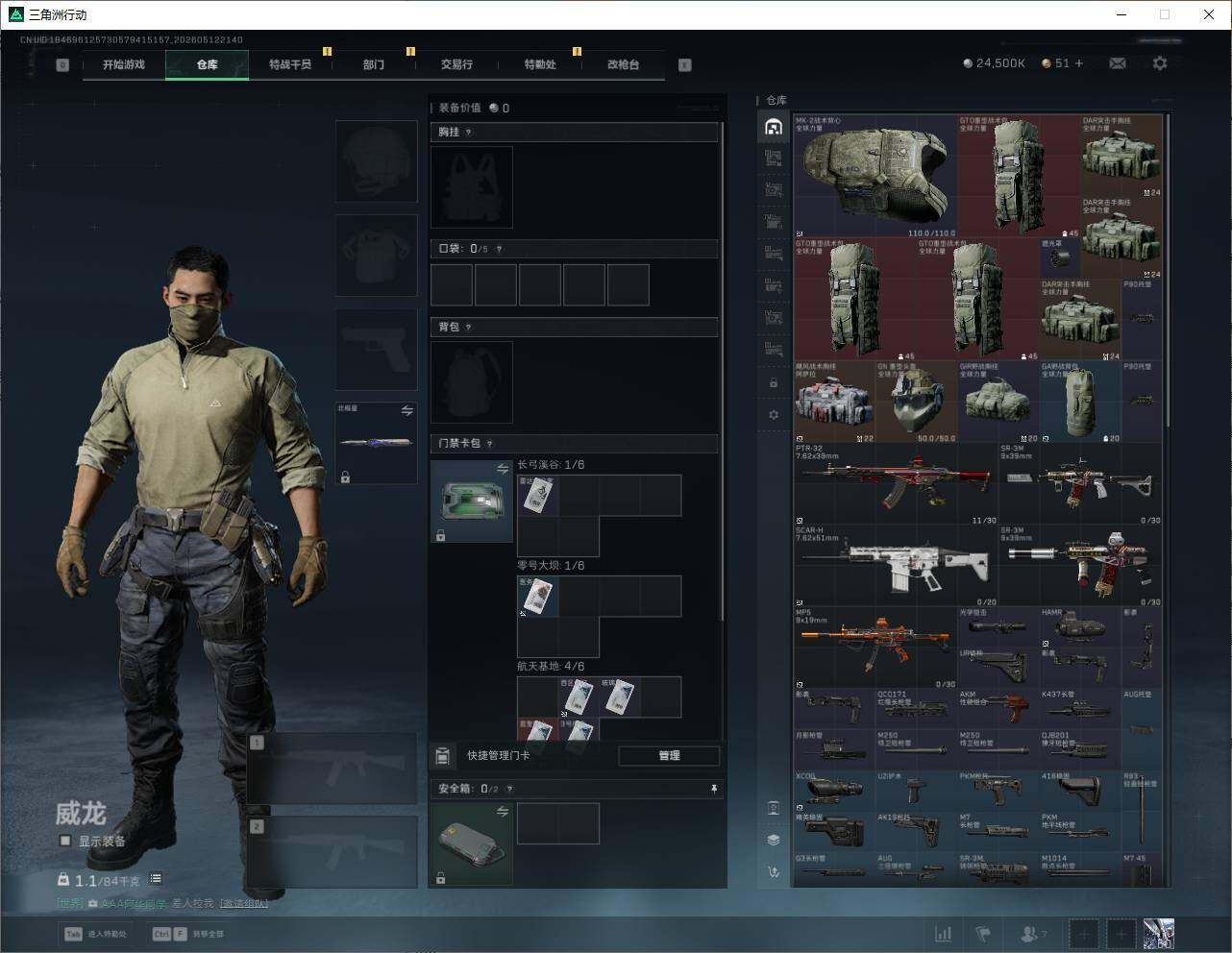Toggle the 显示装备 checkbox
The image size is (1232, 953).
pyautogui.click(x=65, y=841)
